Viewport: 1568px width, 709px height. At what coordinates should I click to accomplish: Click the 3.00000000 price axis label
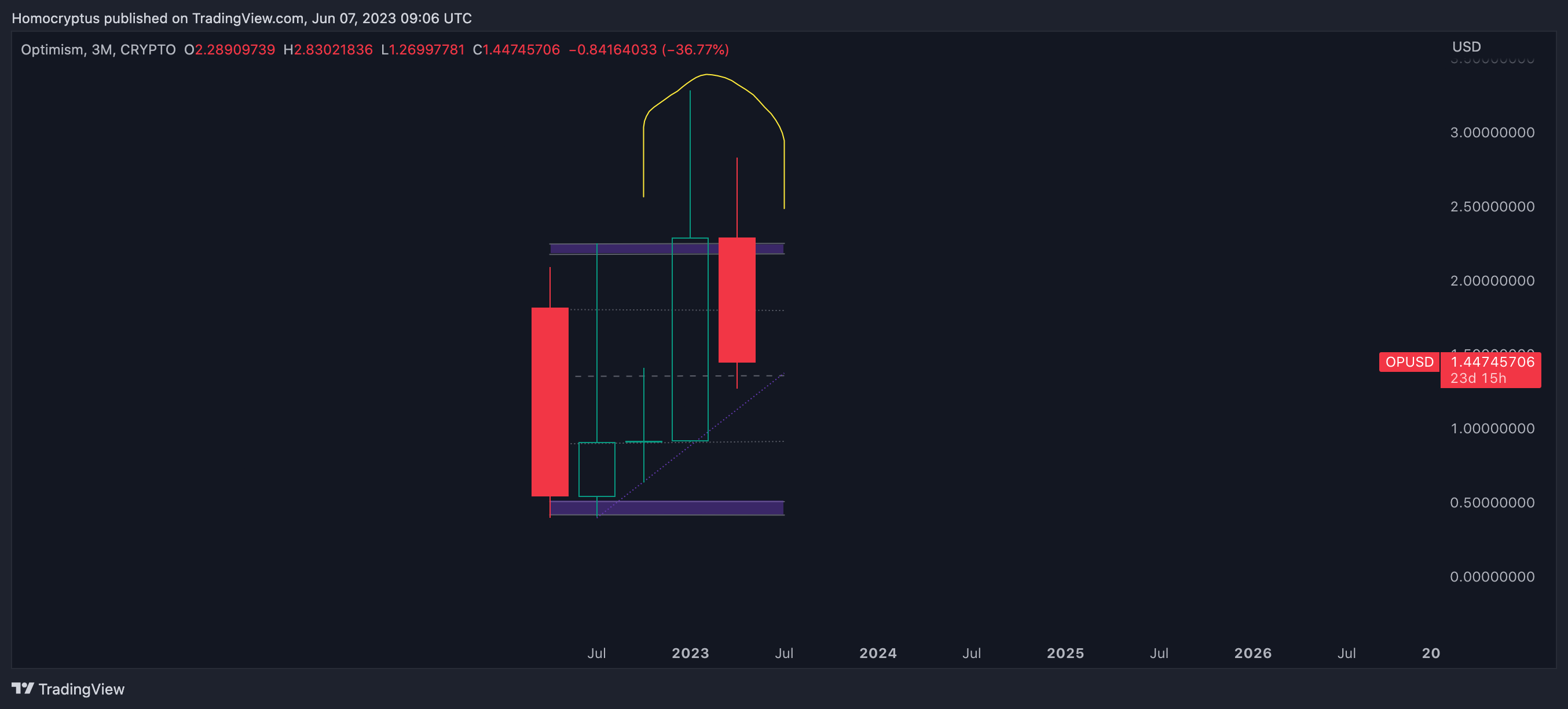(1492, 133)
